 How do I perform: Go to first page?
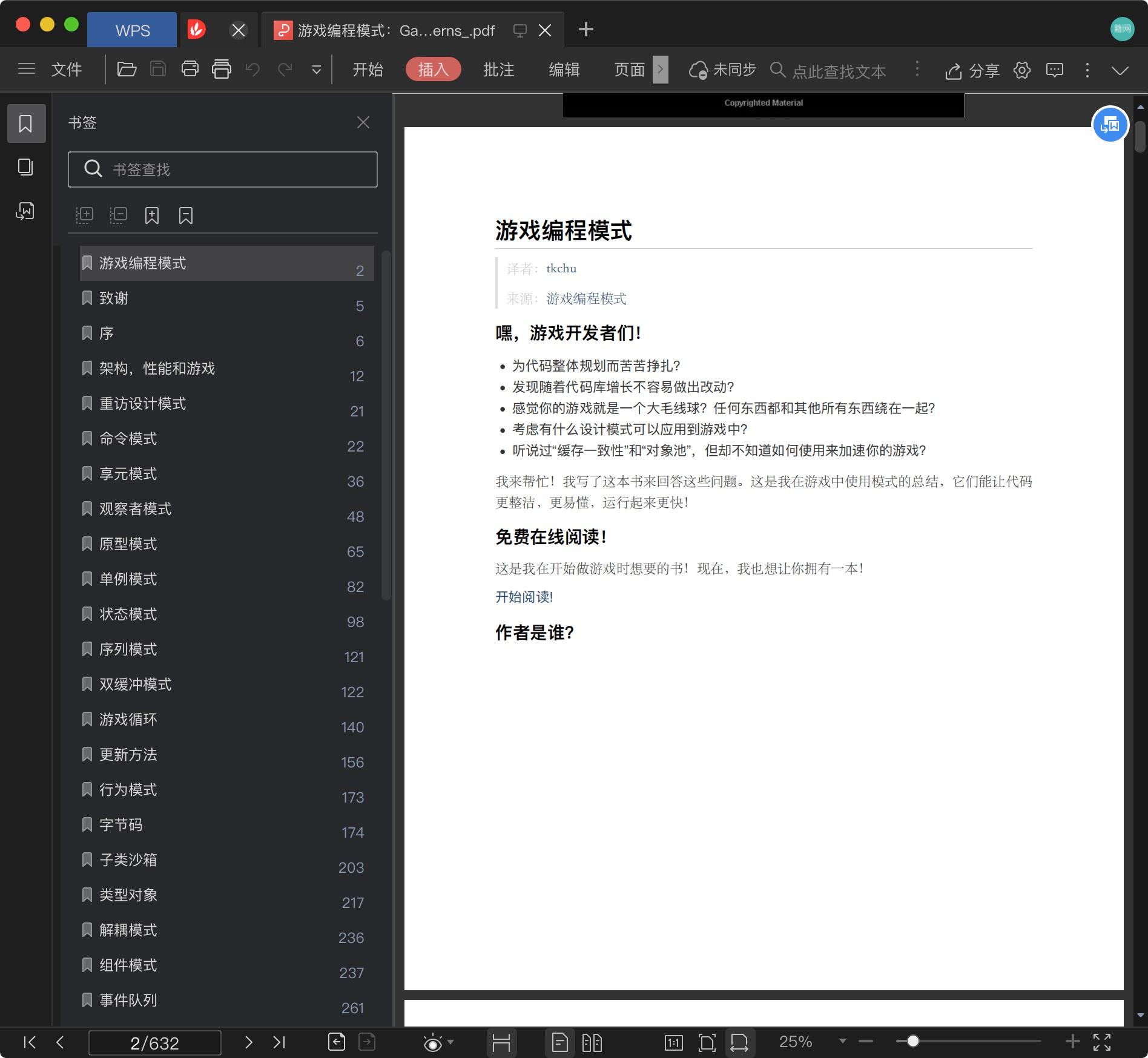[x=29, y=1042]
